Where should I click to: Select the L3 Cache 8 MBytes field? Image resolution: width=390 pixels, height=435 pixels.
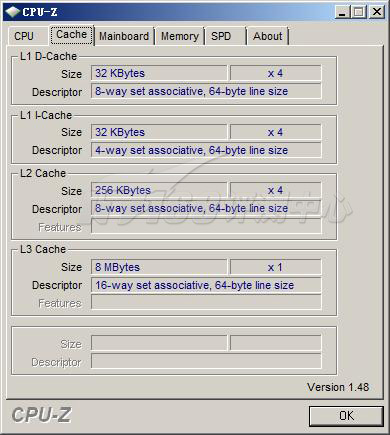(159, 267)
